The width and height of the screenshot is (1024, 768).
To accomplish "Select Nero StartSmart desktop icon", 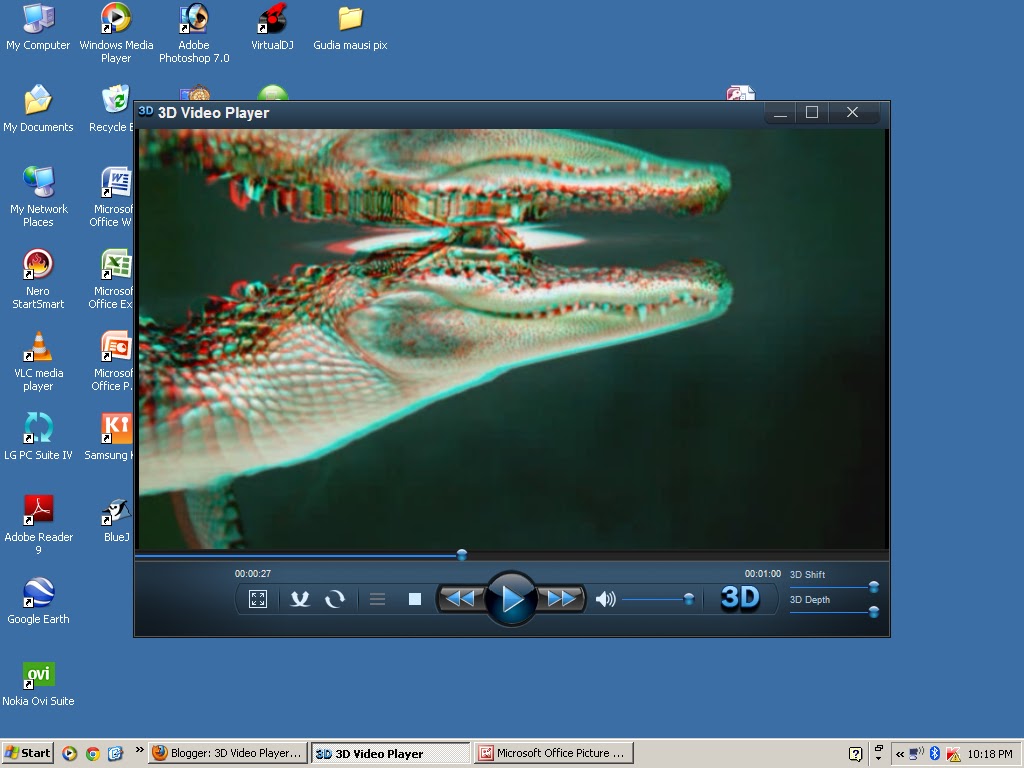I will 38,279.
